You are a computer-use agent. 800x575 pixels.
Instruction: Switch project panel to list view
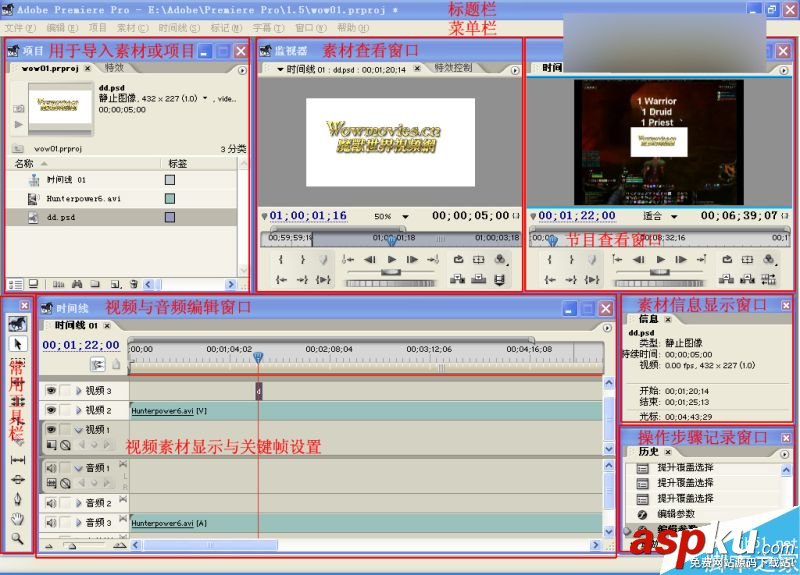pyautogui.click(x=16, y=284)
